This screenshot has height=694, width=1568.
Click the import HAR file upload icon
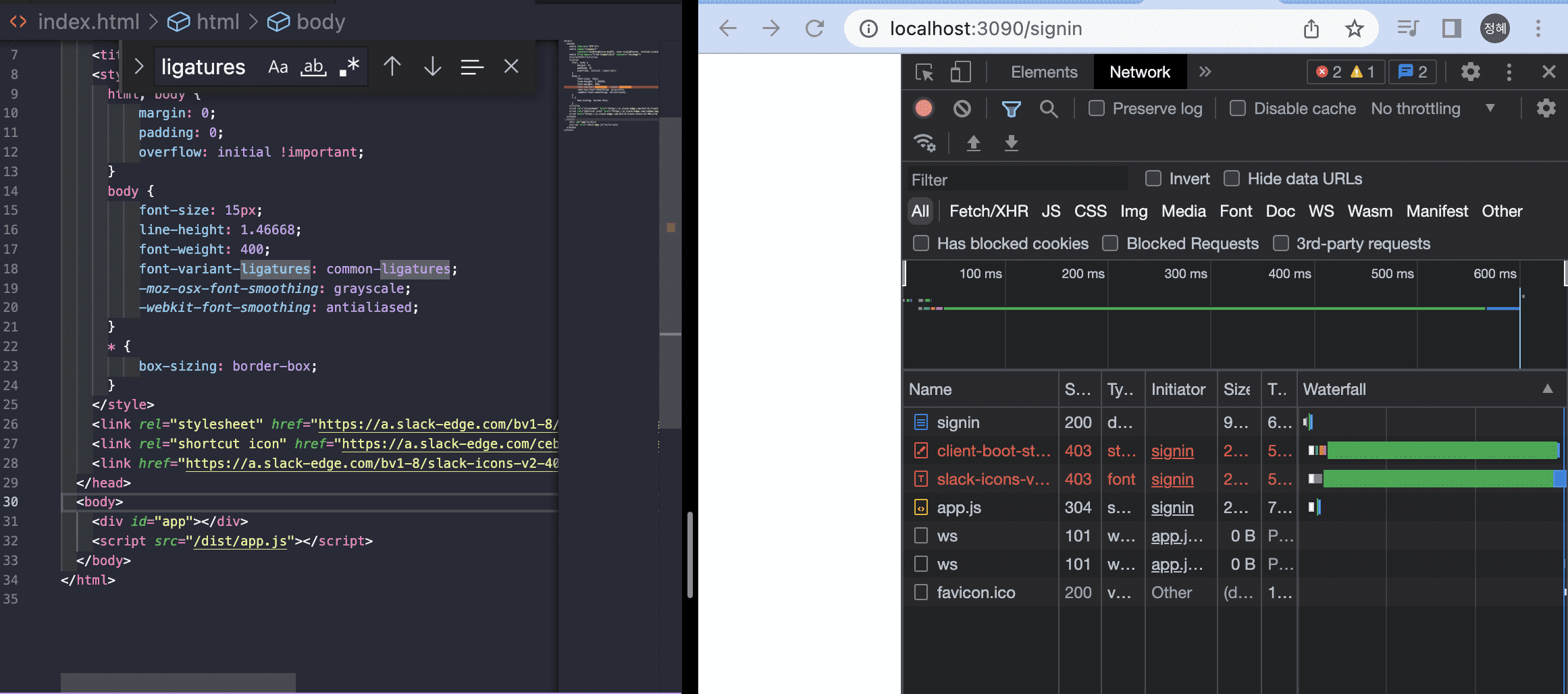tap(973, 143)
